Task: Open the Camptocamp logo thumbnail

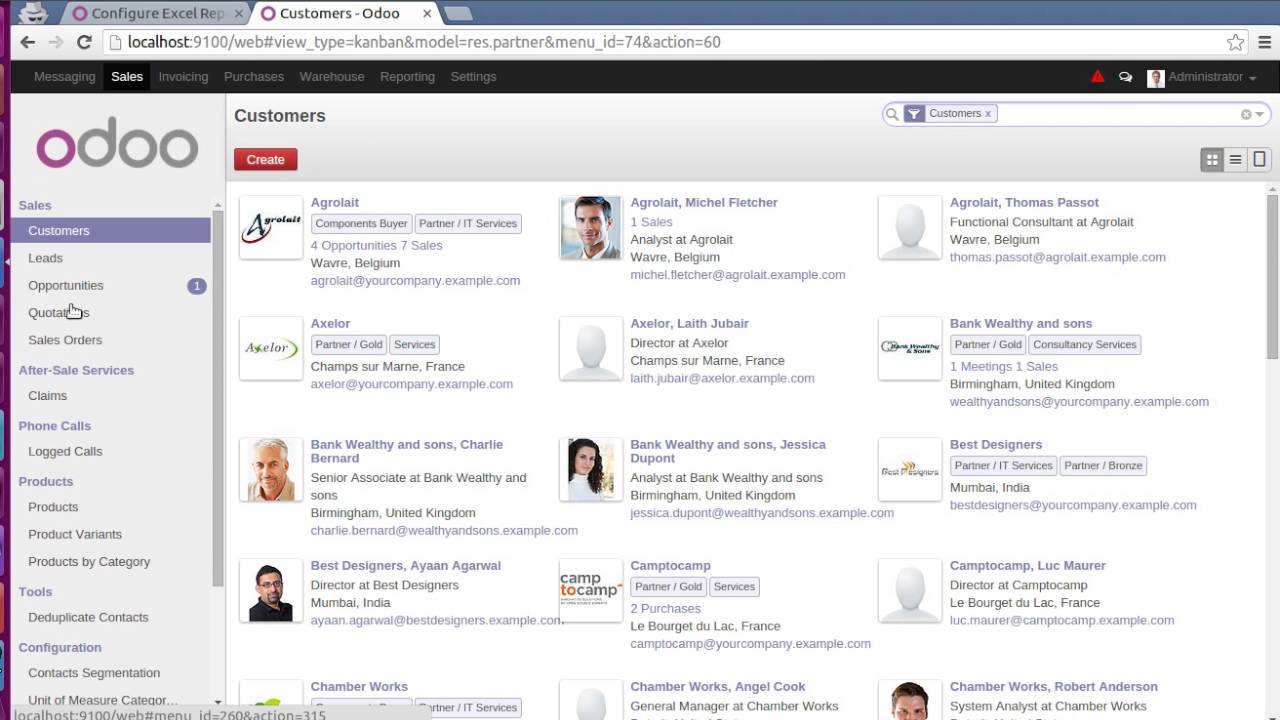Action: (x=590, y=591)
